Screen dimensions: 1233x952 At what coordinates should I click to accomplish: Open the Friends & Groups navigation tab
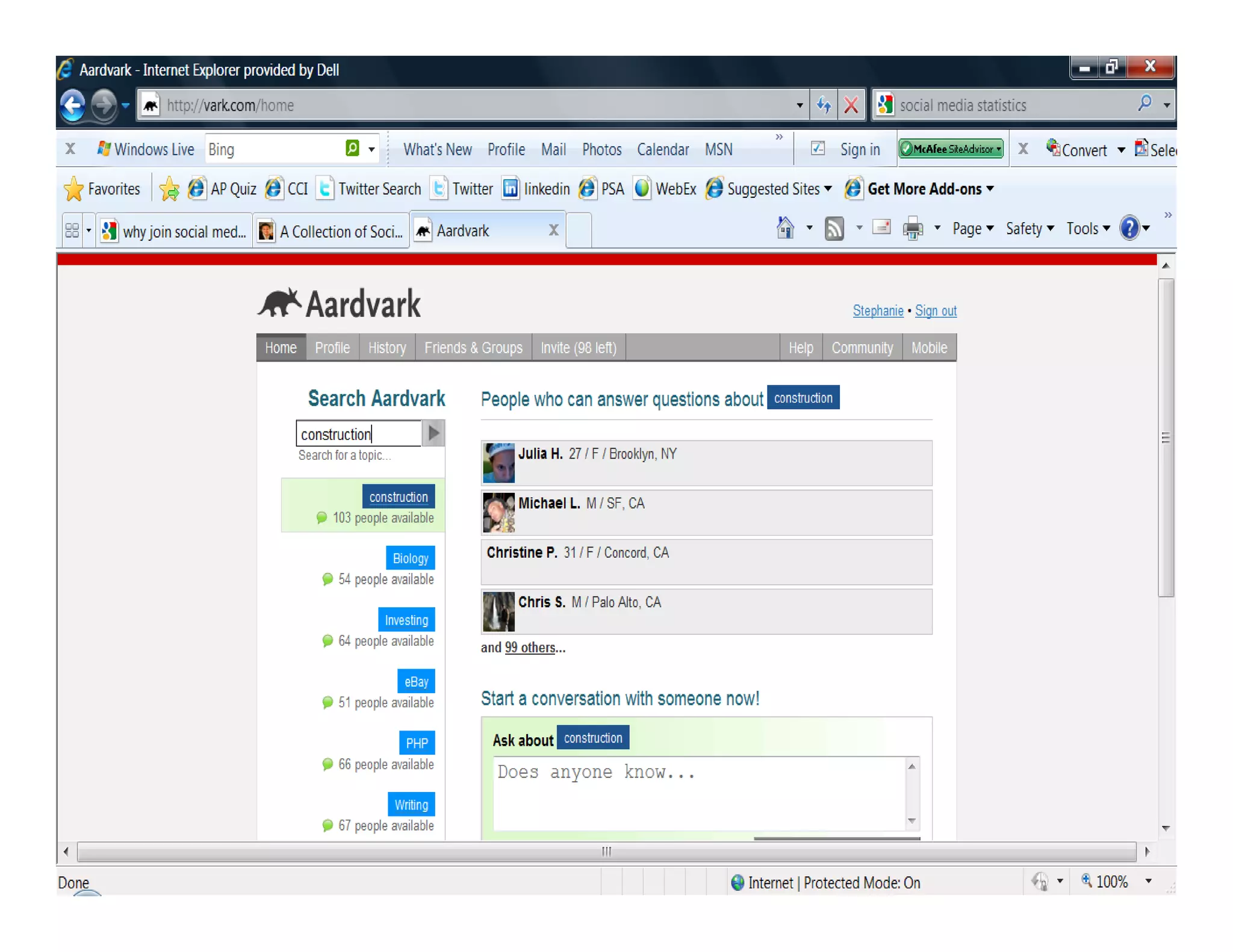473,348
